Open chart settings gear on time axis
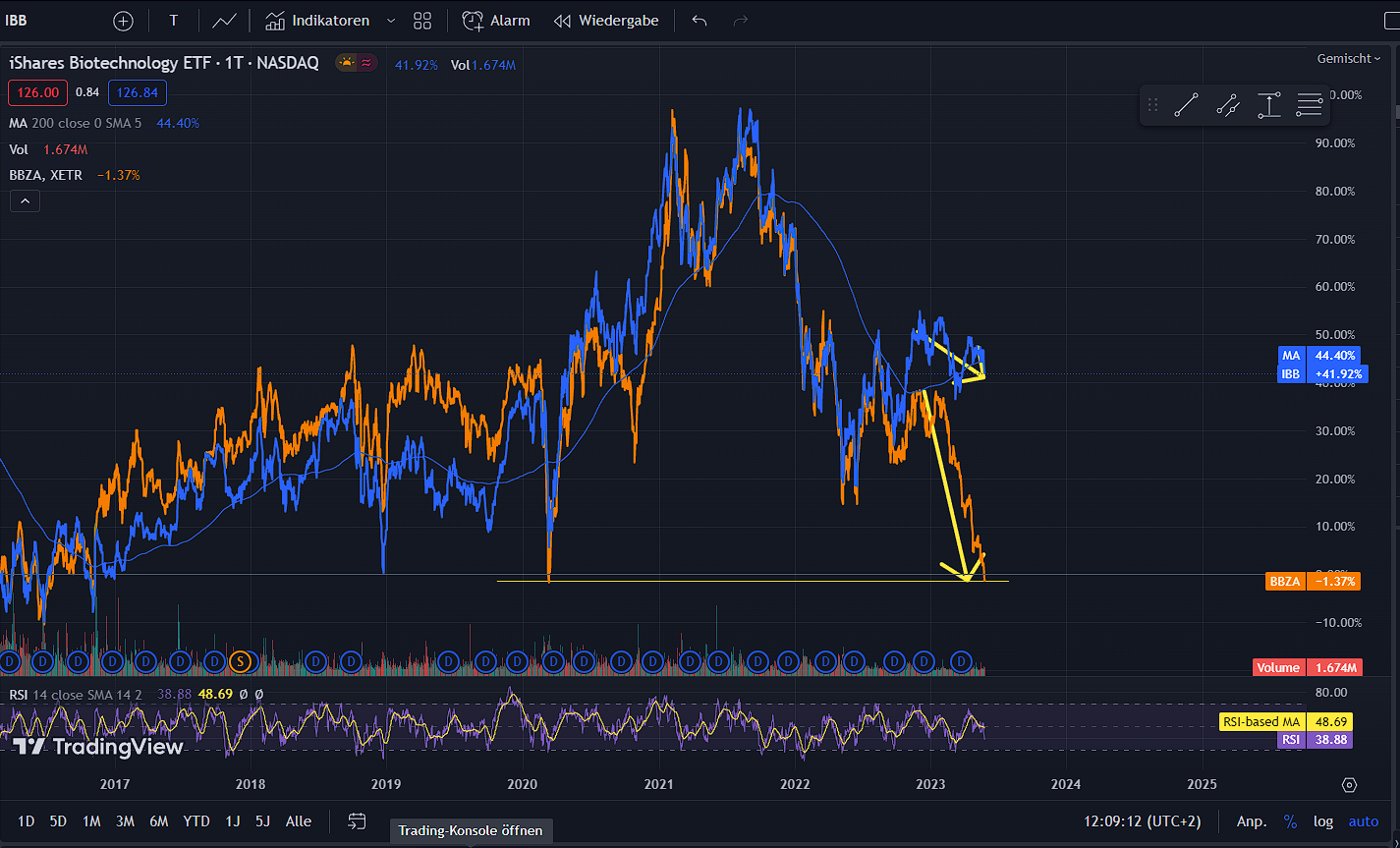This screenshot has height=848, width=1400. [x=1349, y=784]
